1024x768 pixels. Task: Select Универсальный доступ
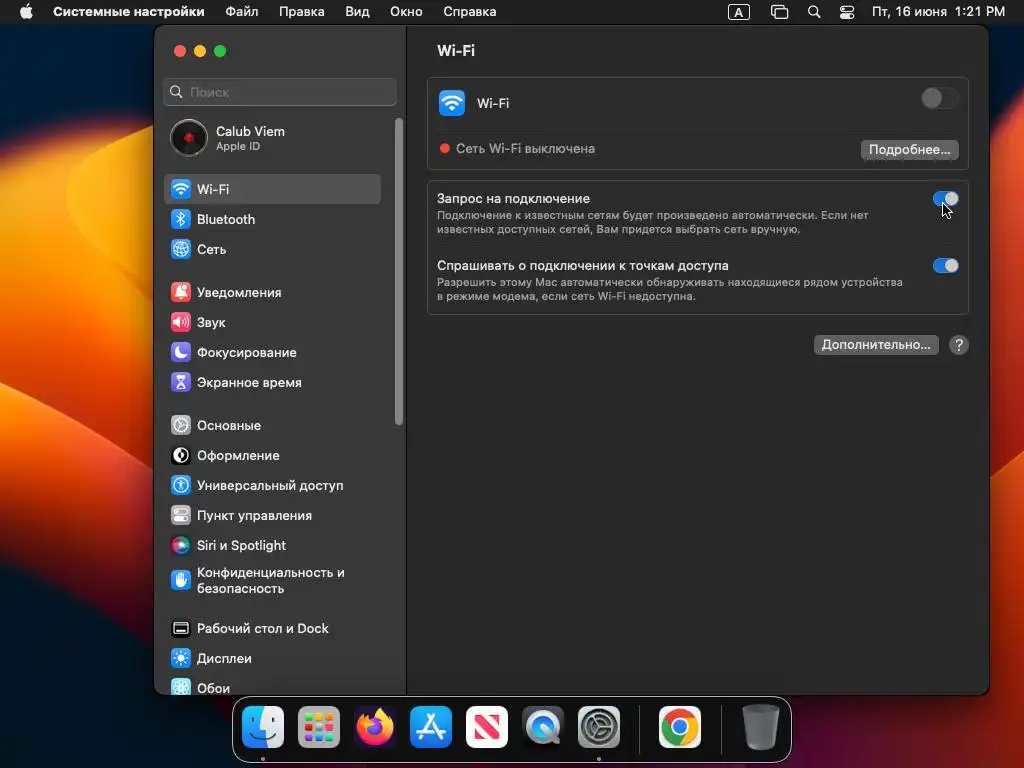(272, 486)
